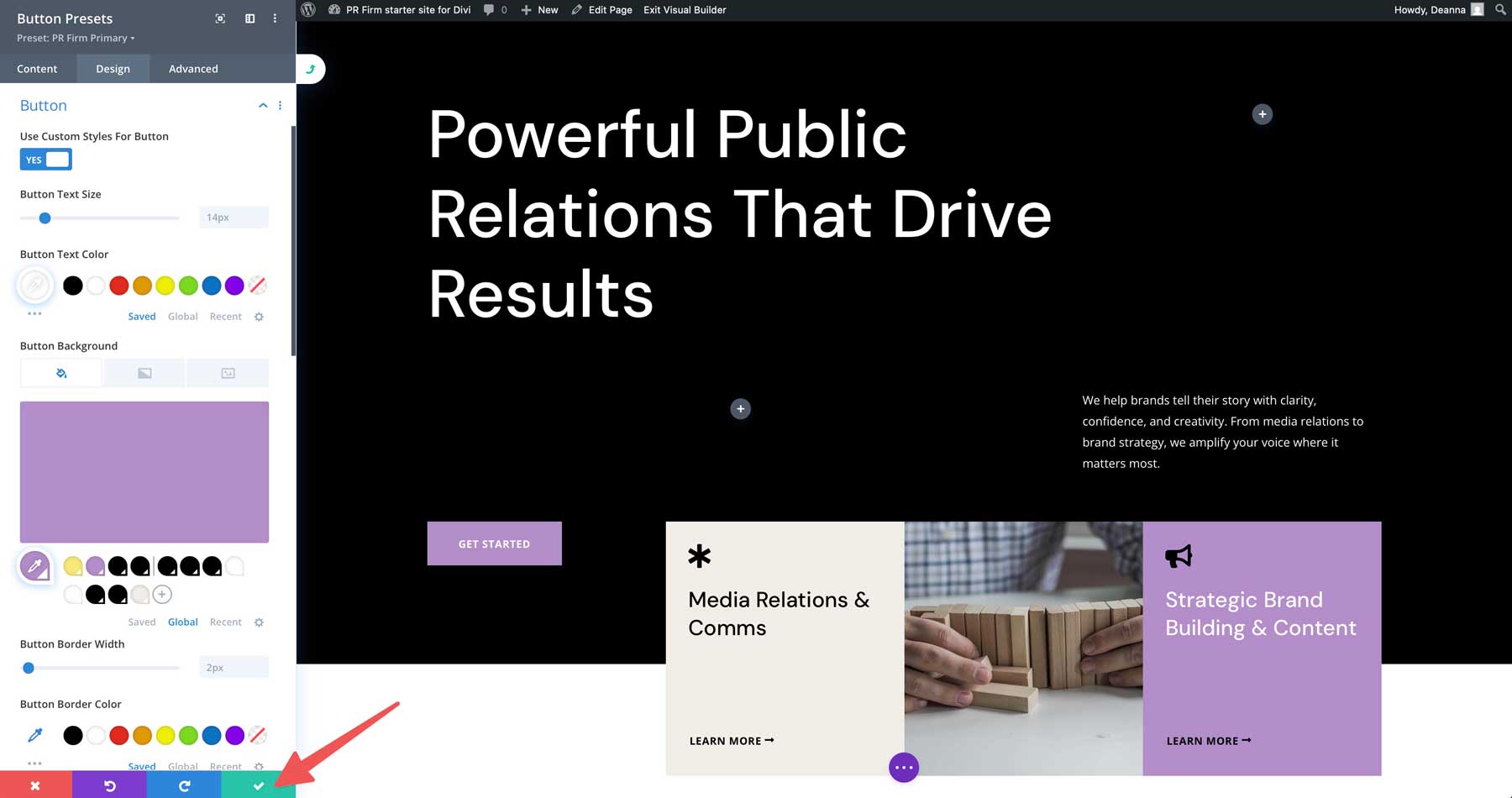Switch to the Content tab
The width and height of the screenshot is (1512, 798).
[x=37, y=68]
